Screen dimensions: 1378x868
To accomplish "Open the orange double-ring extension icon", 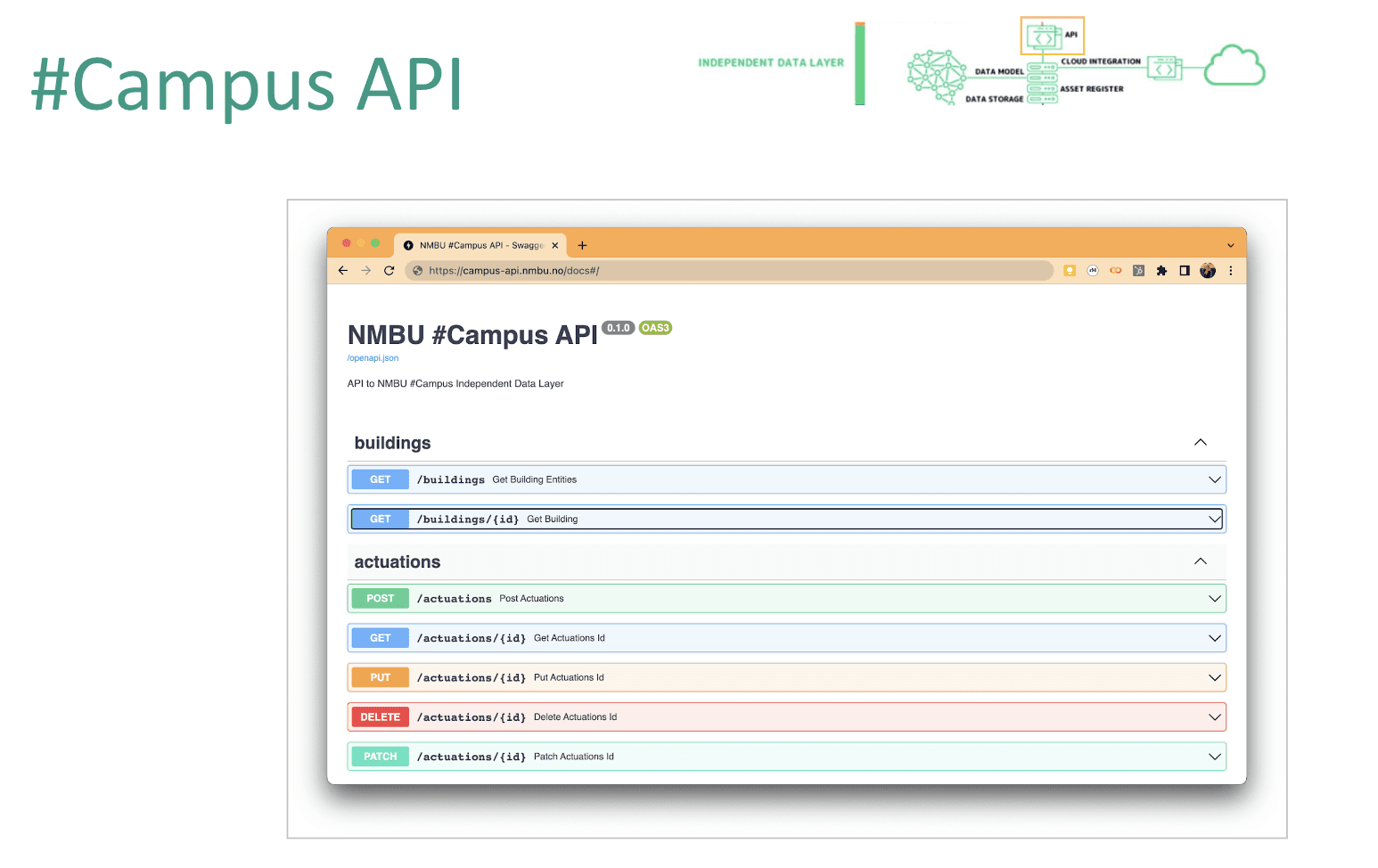I will pyautogui.click(x=1116, y=271).
